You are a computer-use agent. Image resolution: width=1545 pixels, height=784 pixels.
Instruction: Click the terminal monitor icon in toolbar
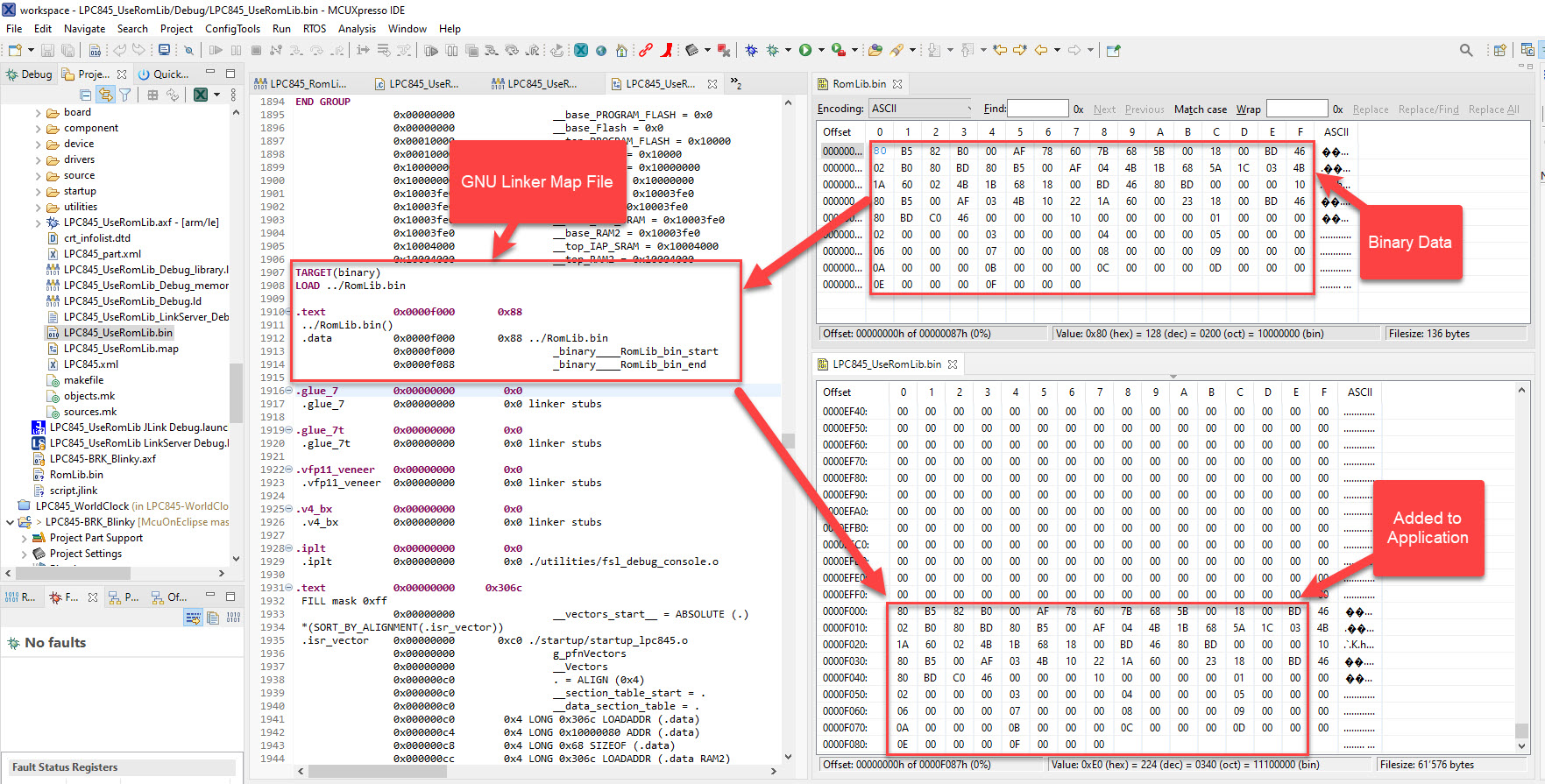164,51
